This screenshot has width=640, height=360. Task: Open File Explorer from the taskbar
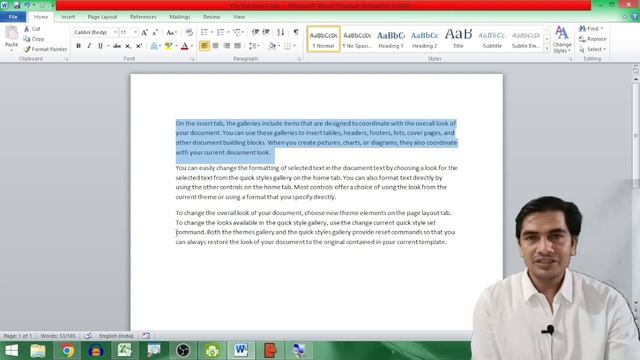click(38, 351)
